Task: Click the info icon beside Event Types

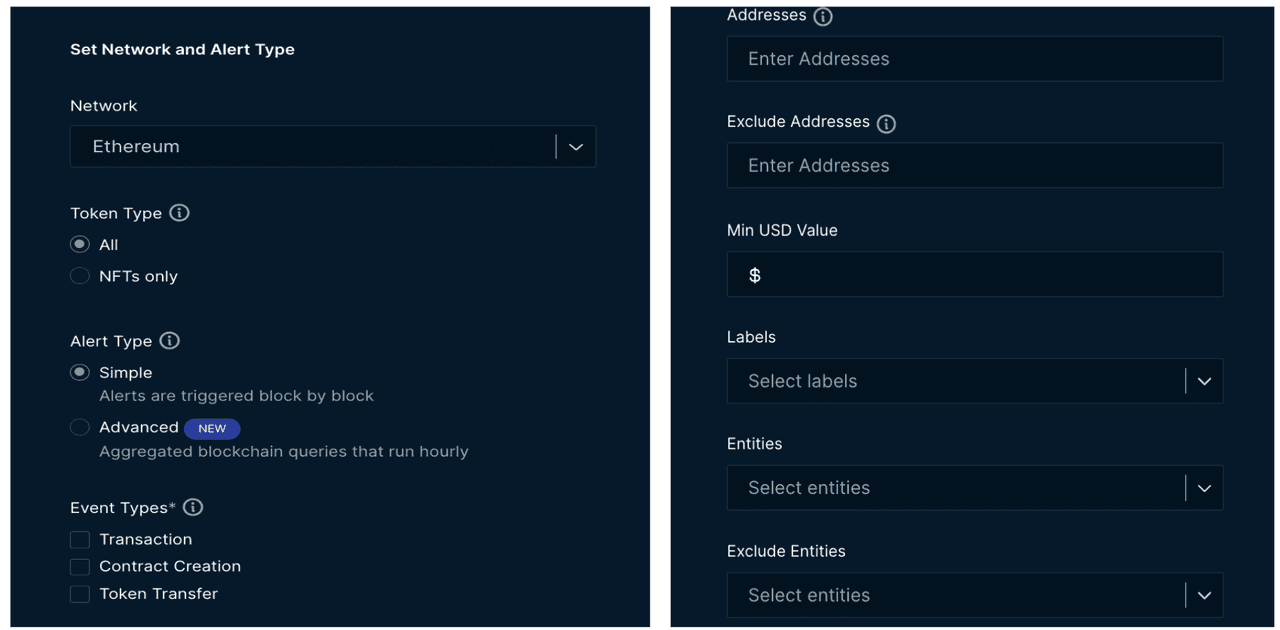Action: click(x=193, y=508)
